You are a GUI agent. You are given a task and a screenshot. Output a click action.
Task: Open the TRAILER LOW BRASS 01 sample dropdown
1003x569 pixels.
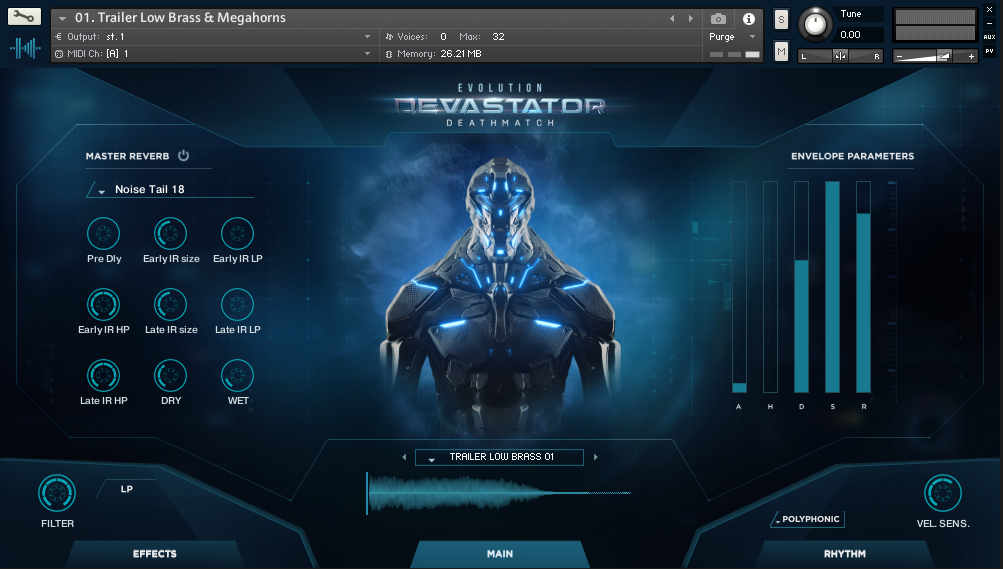[x=500, y=457]
